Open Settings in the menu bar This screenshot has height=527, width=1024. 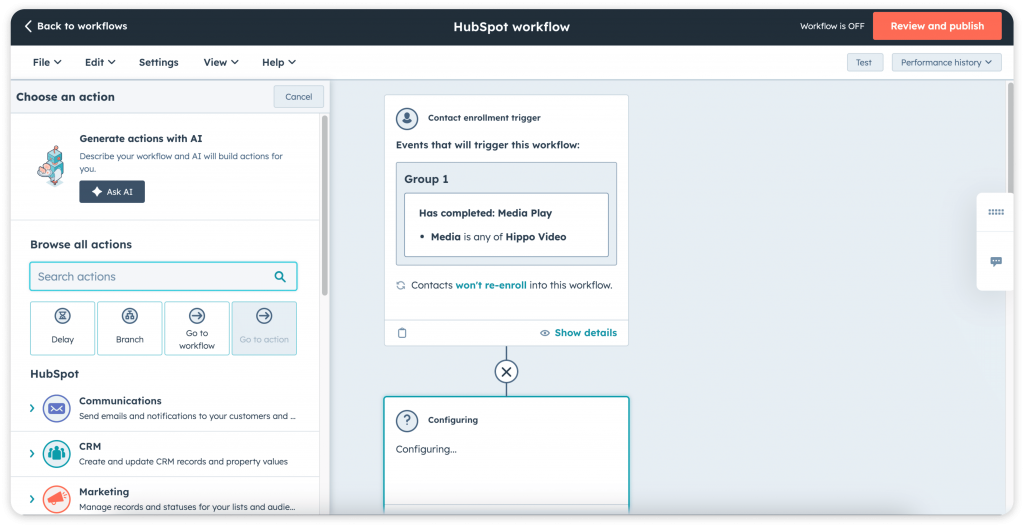159,62
